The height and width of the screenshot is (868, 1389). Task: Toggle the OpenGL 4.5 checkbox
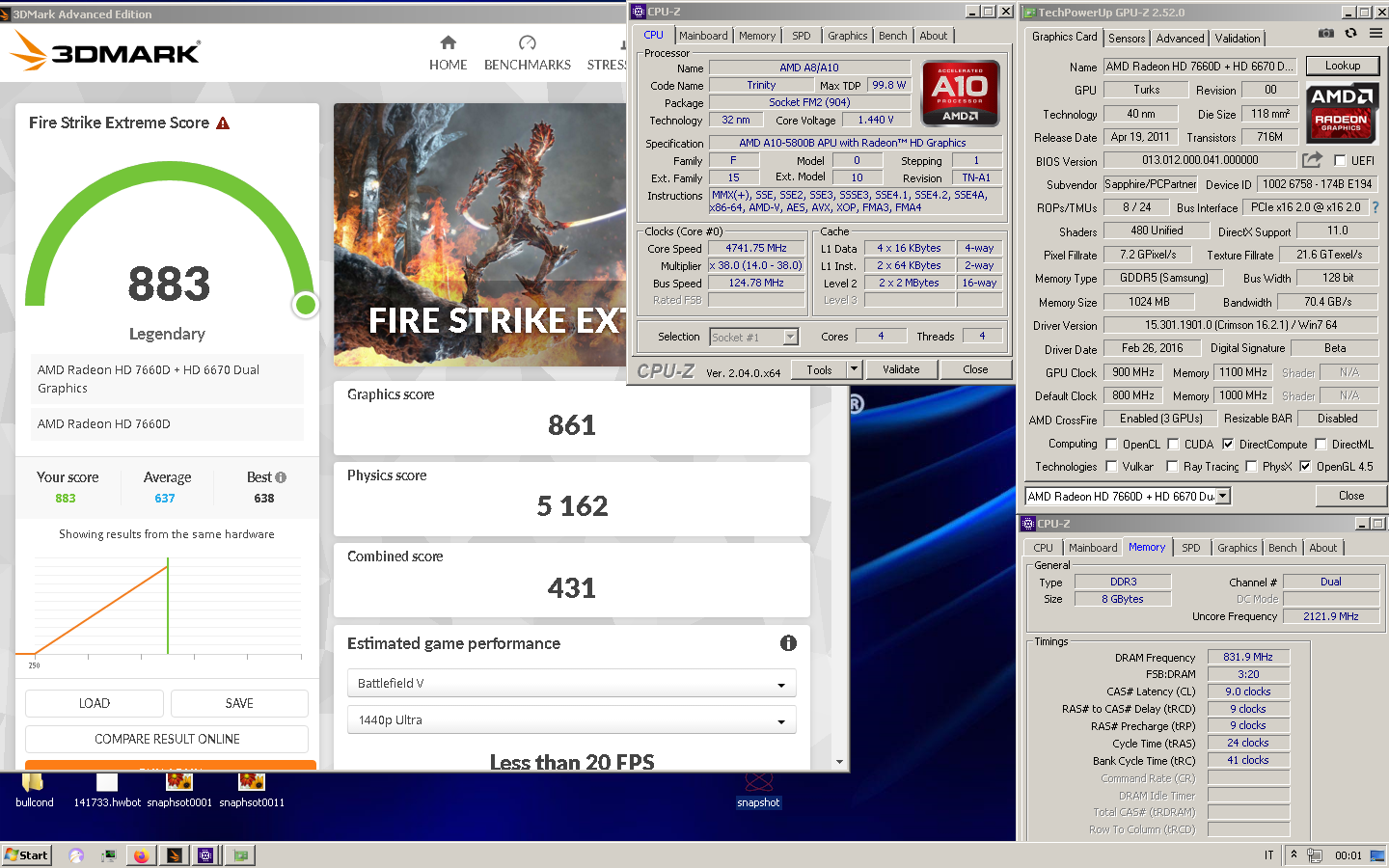click(x=1305, y=467)
